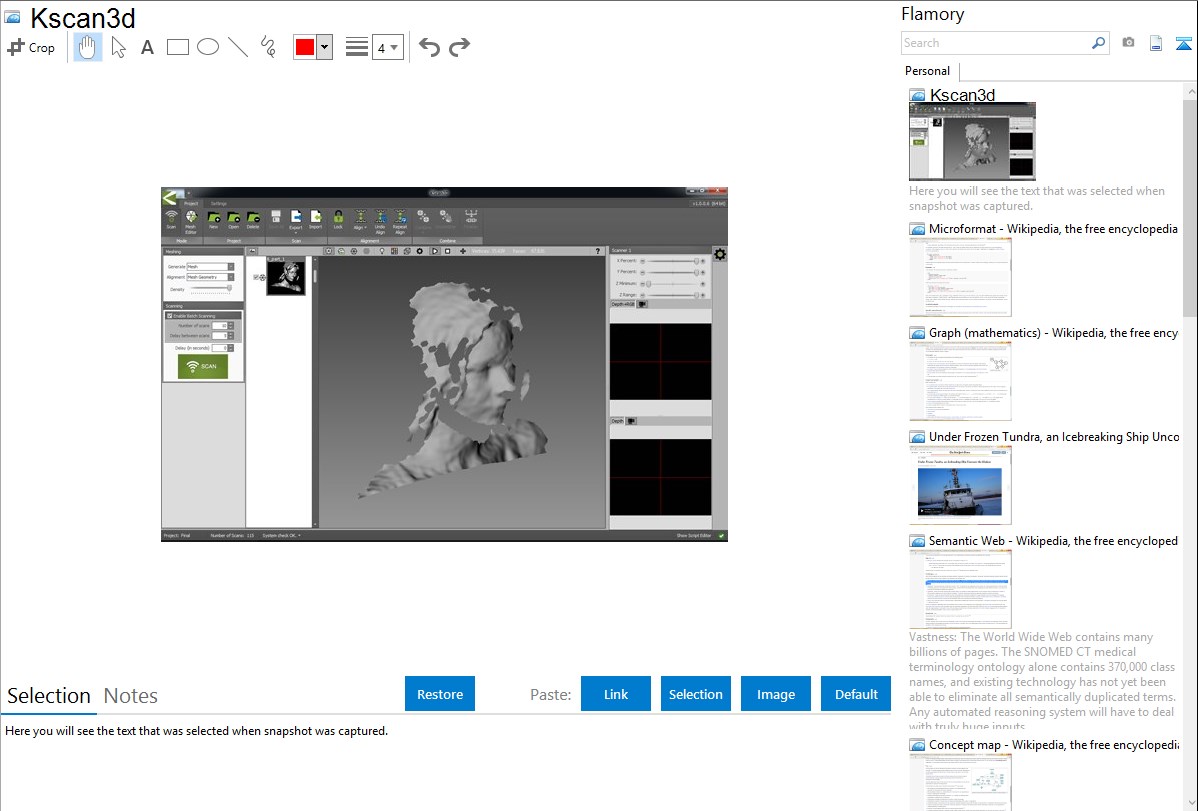The height and width of the screenshot is (811, 1198).
Task: Click the line thickness icon
Action: pyautogui.click(x=357, y=47)
